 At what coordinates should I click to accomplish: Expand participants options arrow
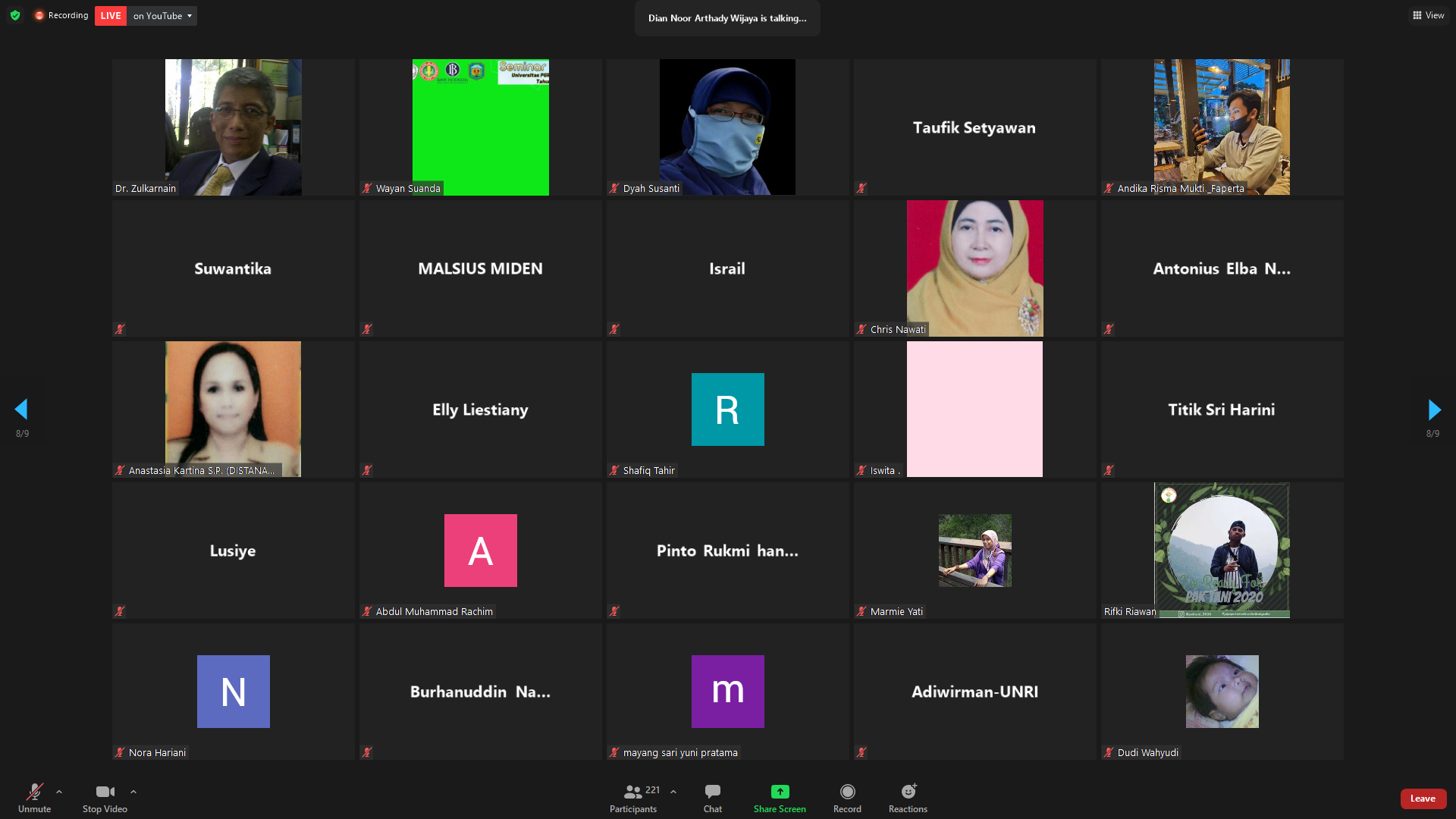673,792
